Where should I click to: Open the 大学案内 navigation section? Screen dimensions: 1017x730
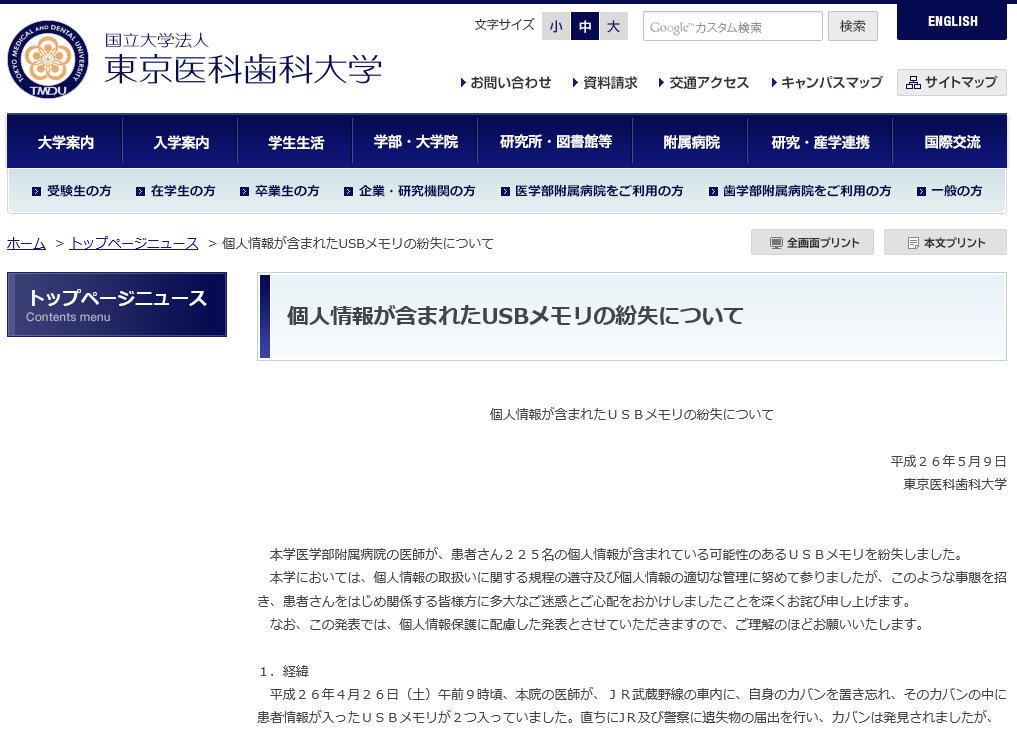click(65, 141)
